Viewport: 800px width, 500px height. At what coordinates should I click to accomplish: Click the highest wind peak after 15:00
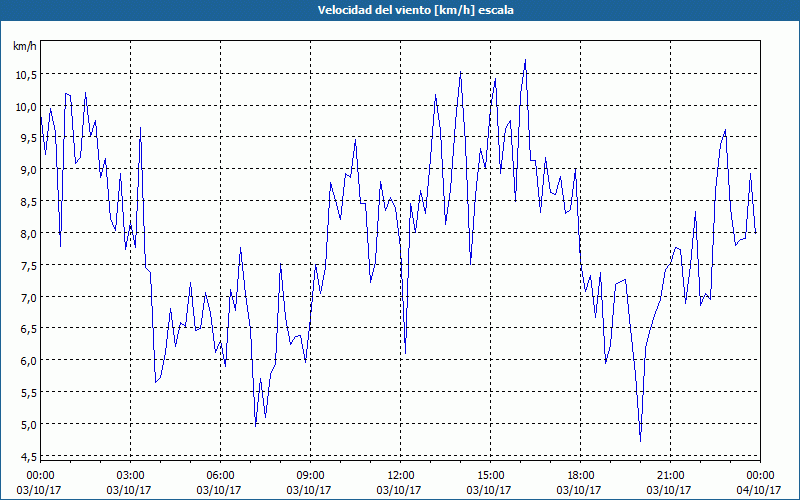point(525,60)
